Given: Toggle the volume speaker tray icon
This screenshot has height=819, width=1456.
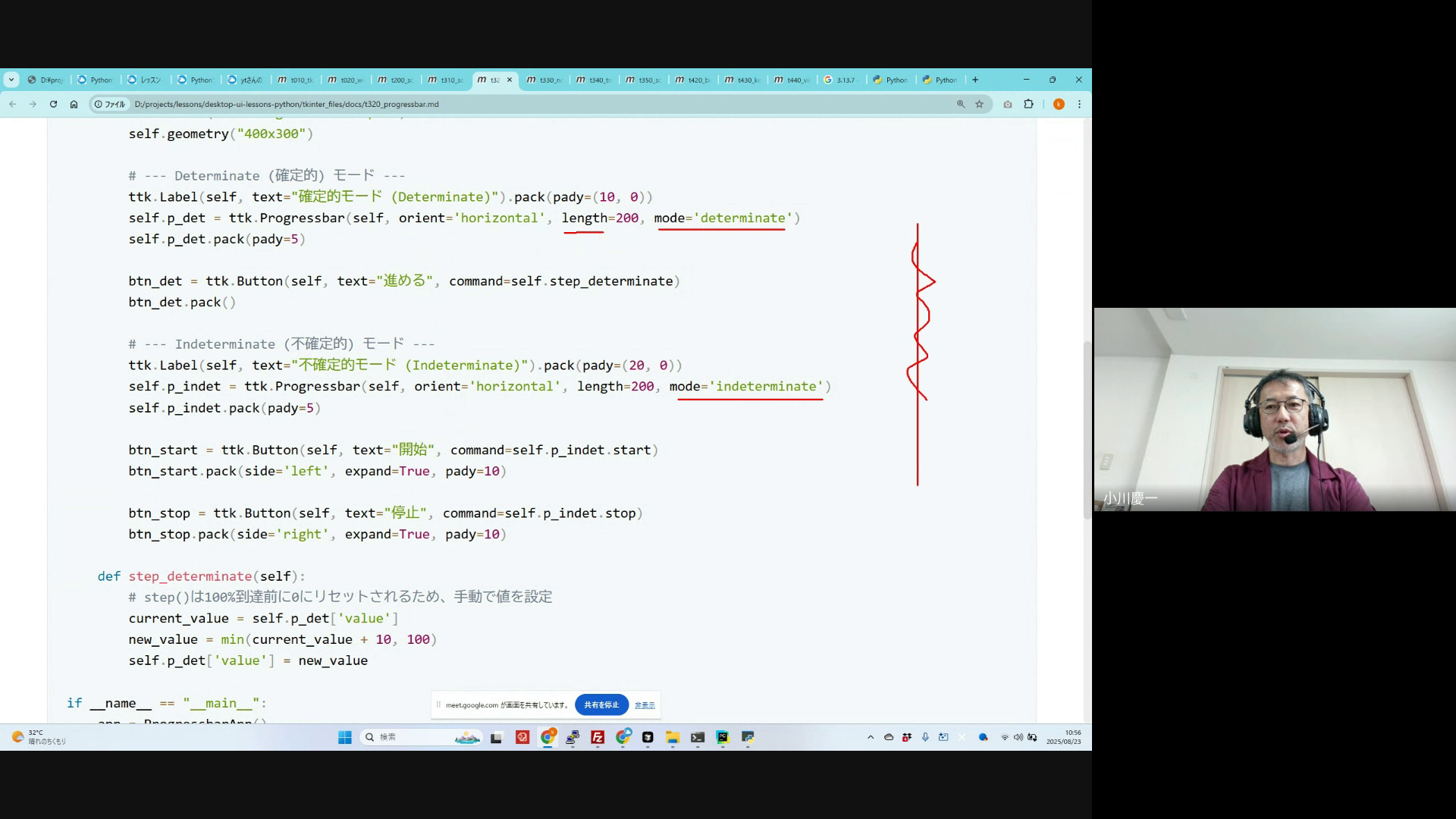Looking at the screenshot, I should [x=1018, y=737].
